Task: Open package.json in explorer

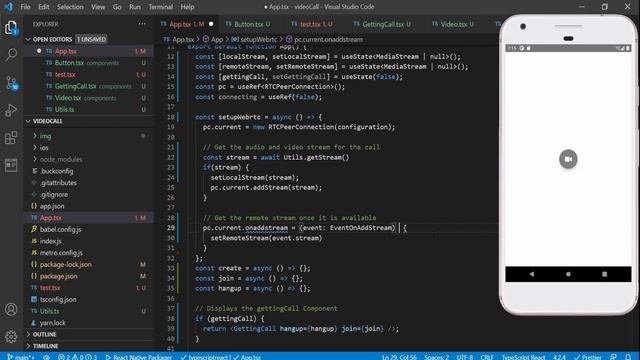Action: (x=58, y=276)
